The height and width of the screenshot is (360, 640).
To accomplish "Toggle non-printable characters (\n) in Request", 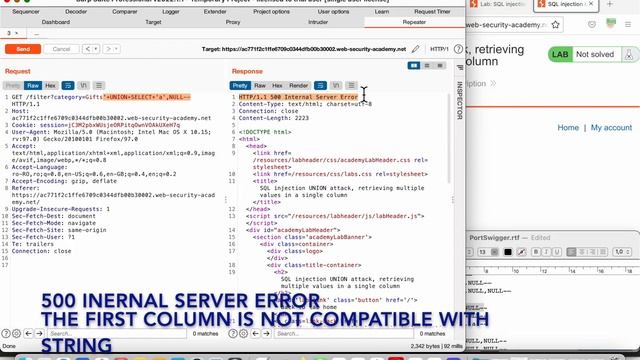I will pyautogui.click(x=83, y=85).
